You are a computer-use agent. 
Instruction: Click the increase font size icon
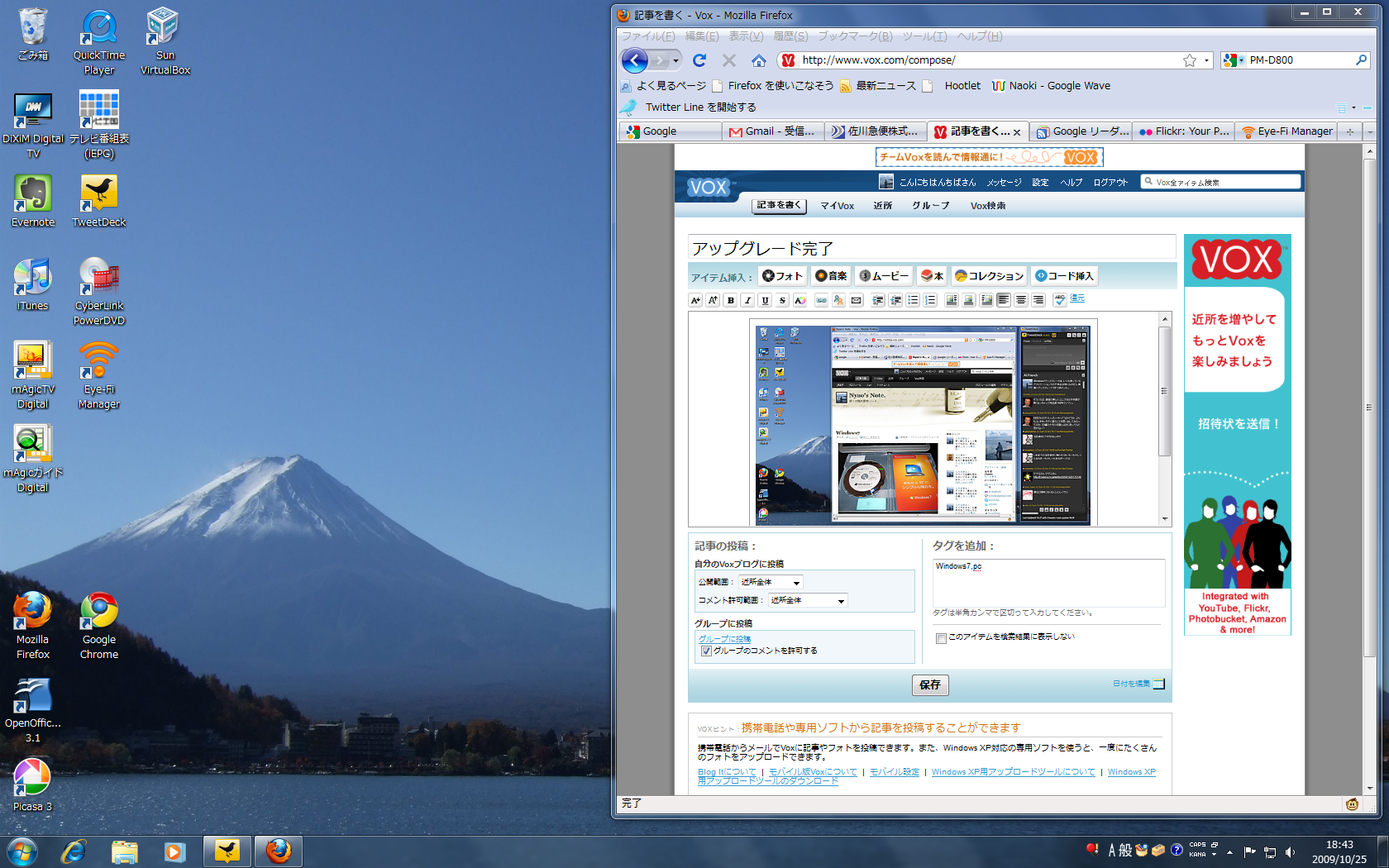click(x=713, y=300)
